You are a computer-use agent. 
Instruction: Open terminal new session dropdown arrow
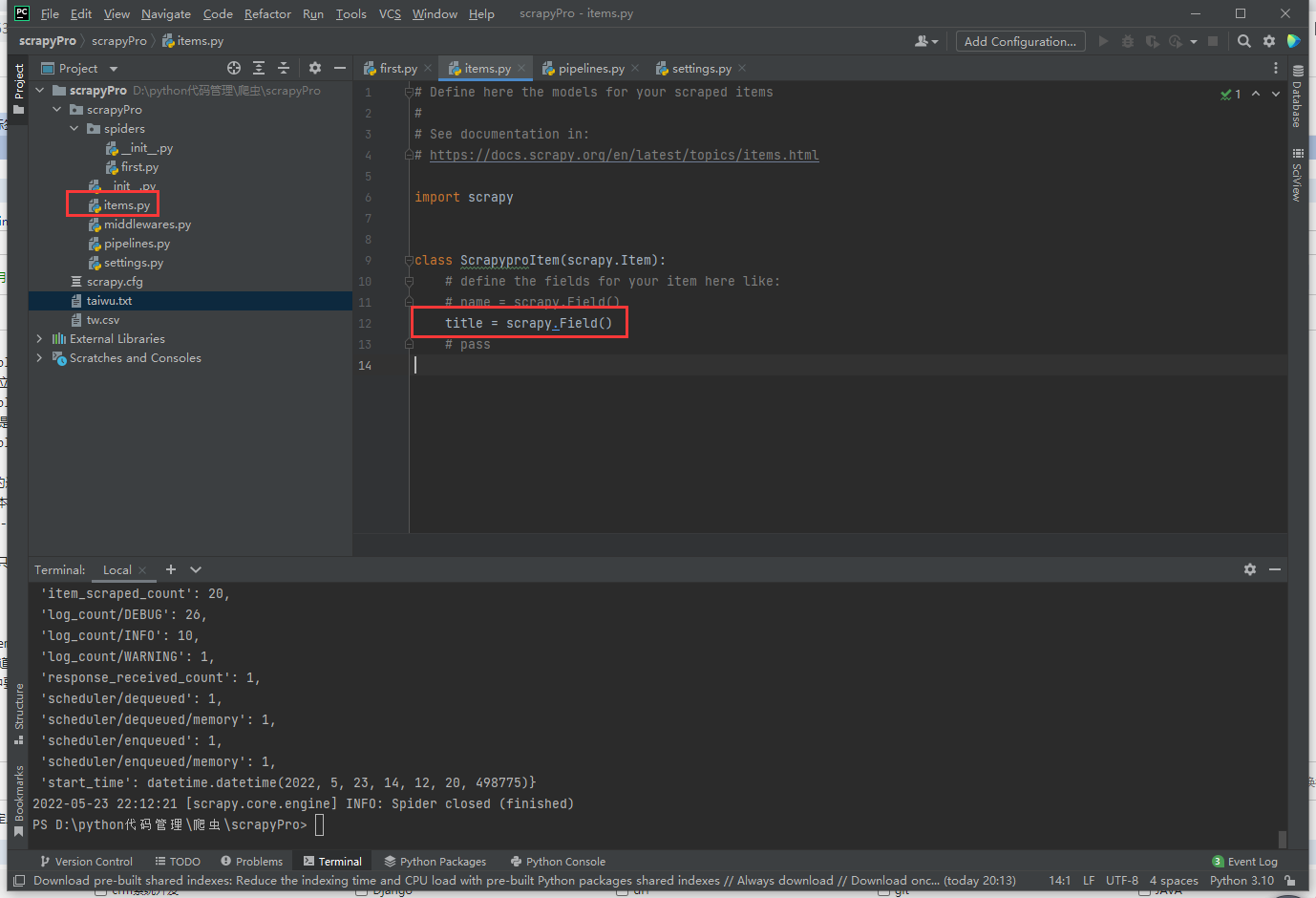[196, 569]
